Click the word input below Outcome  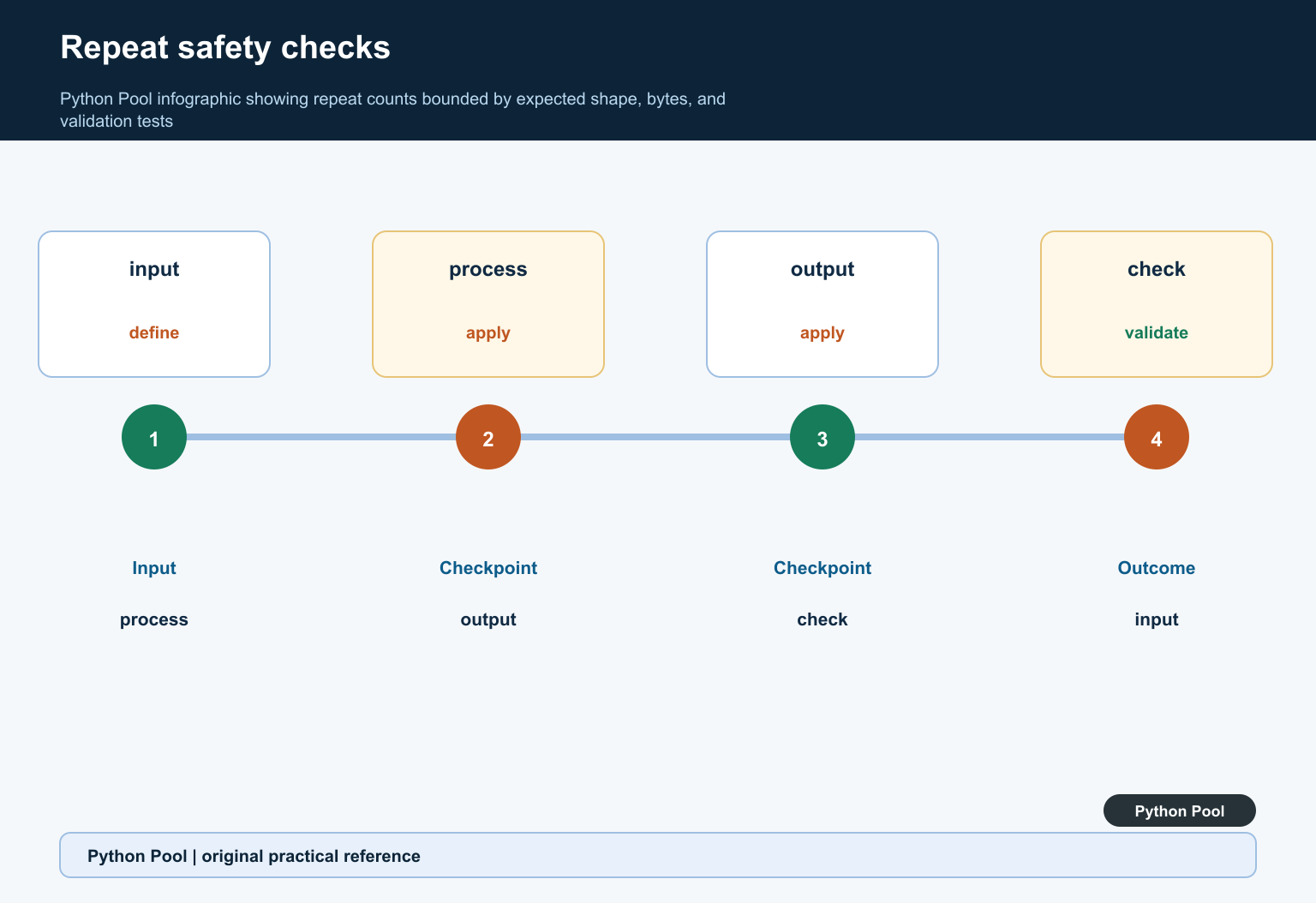[x=1157, y=619]
